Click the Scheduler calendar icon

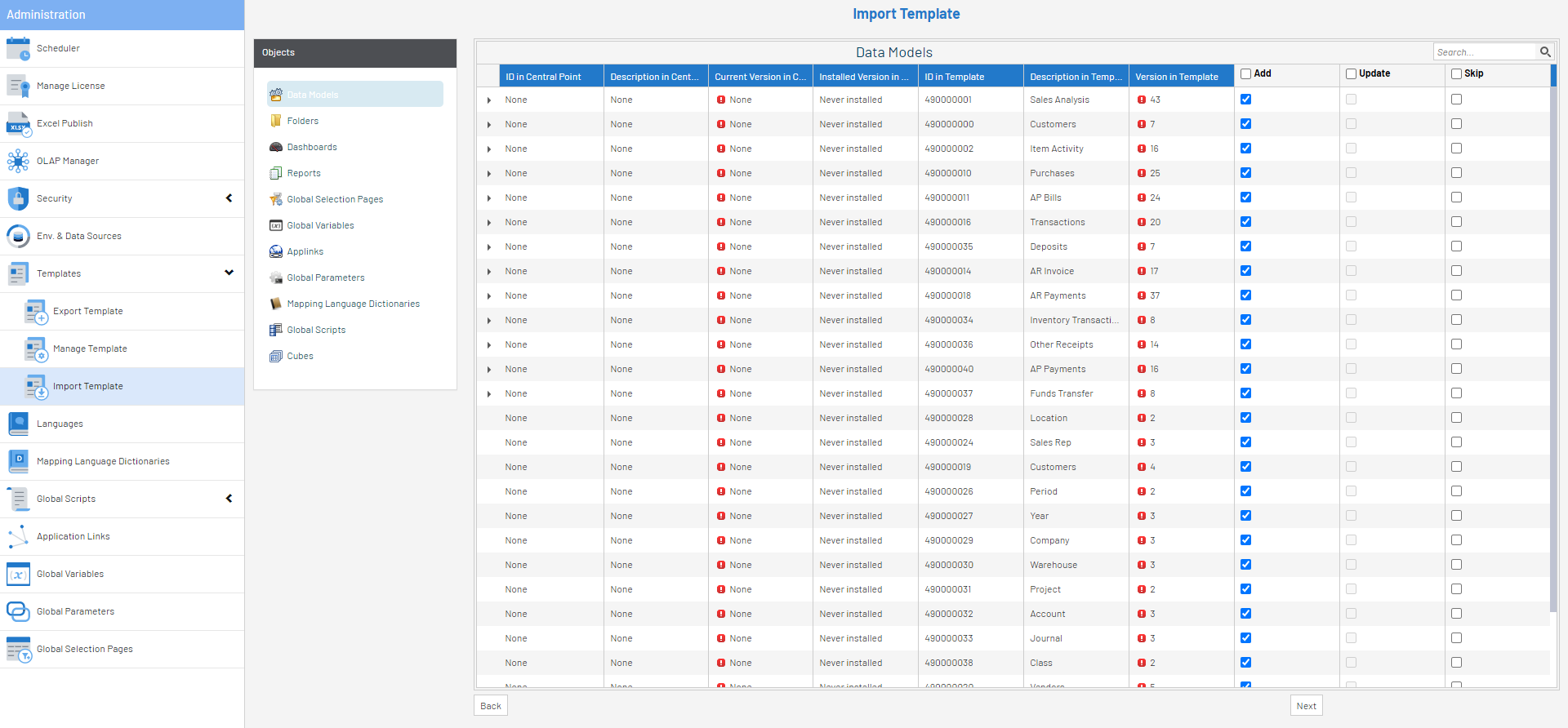18,49
